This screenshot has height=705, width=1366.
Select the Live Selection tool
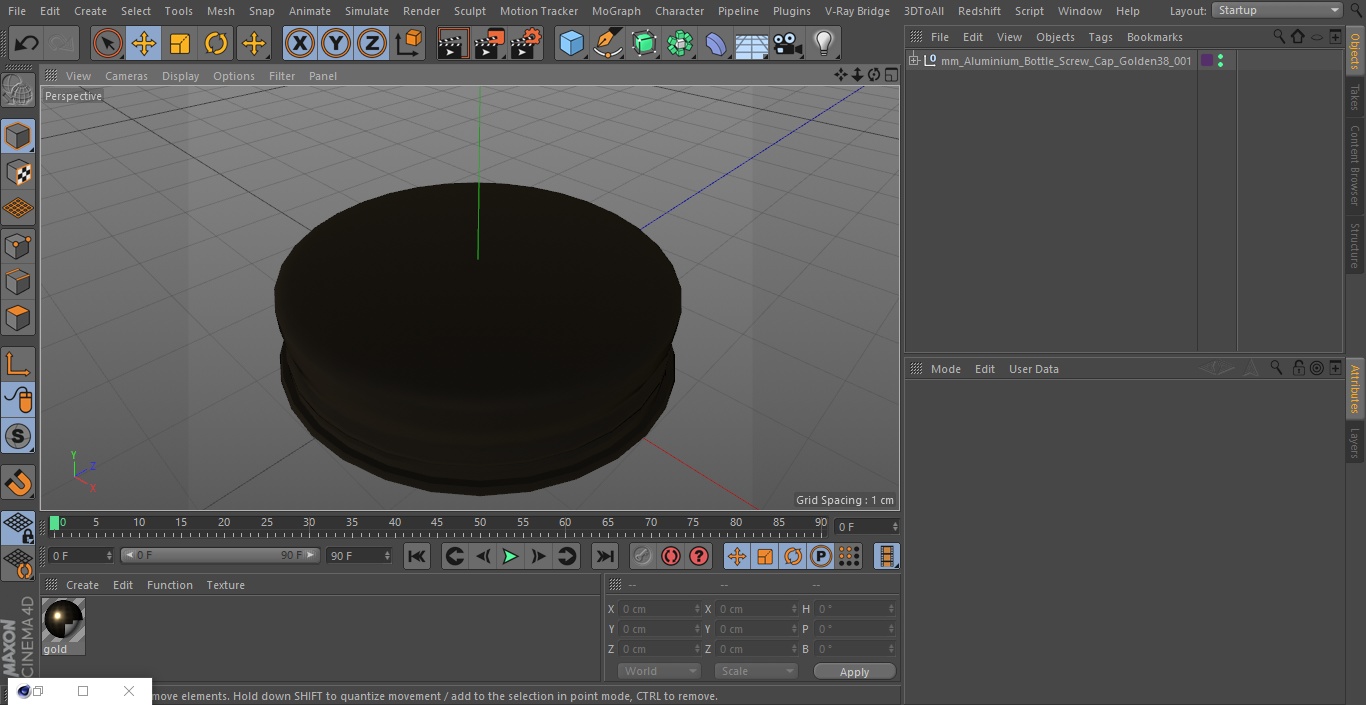click(x=108, y=44)
